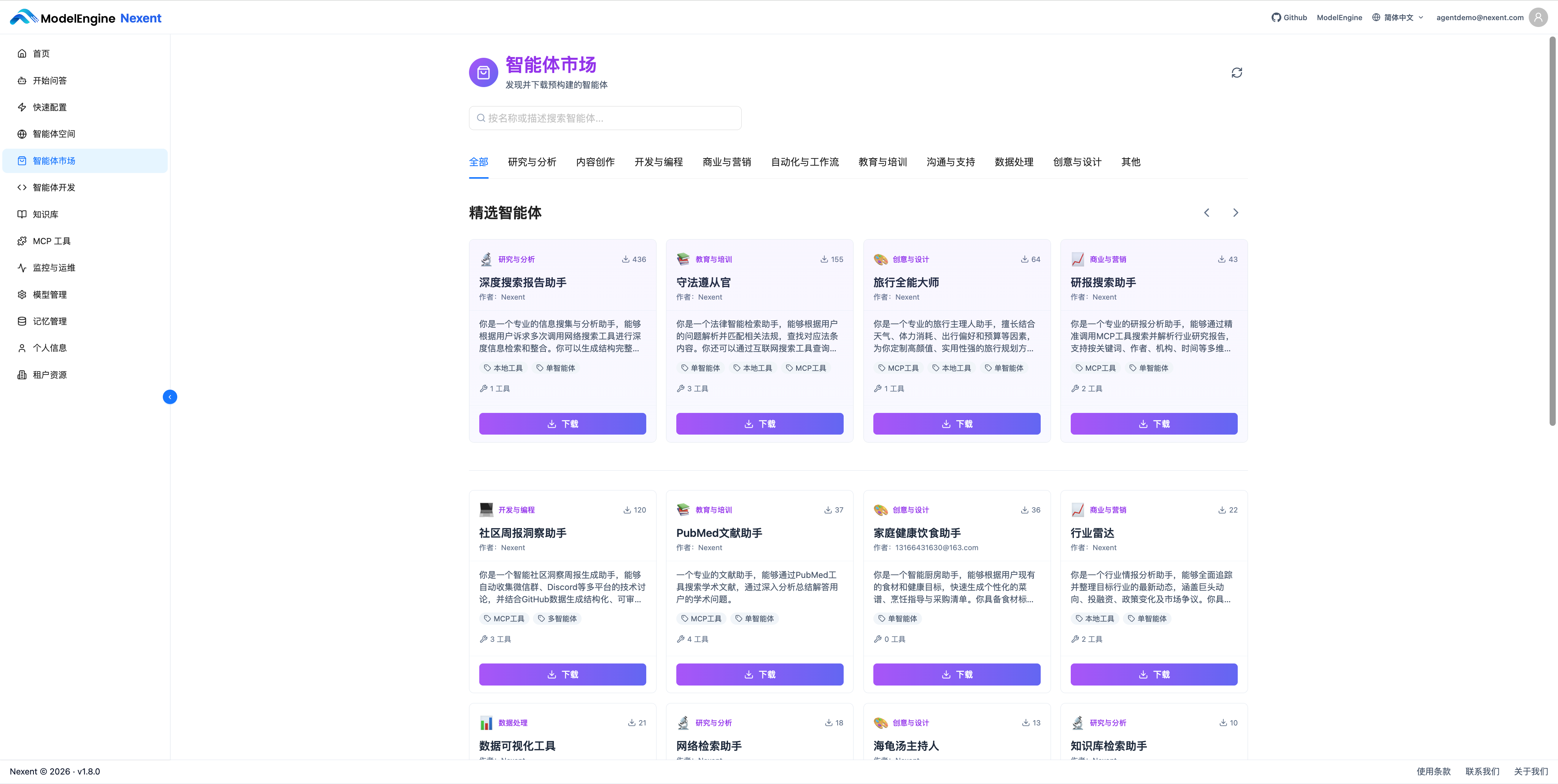The width and height of the screenshot is (1558, 784).
Task: Open 知识库 from the sidebar
Action: 45,214
